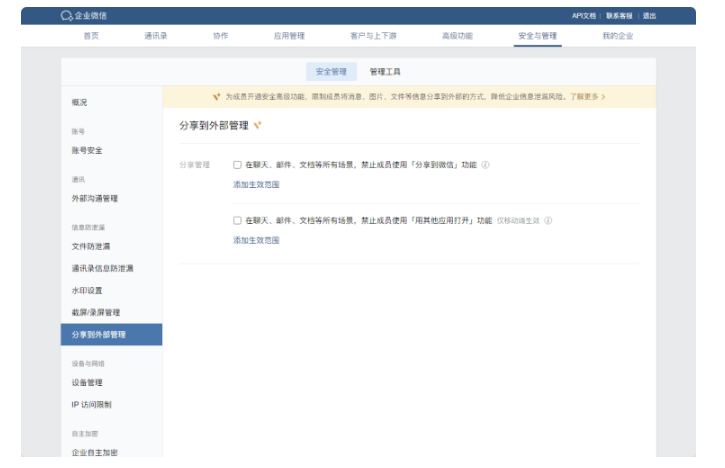725x468 pixels.
Task: Select the 安全管理 tab
Action: click(x=331, y=72)
